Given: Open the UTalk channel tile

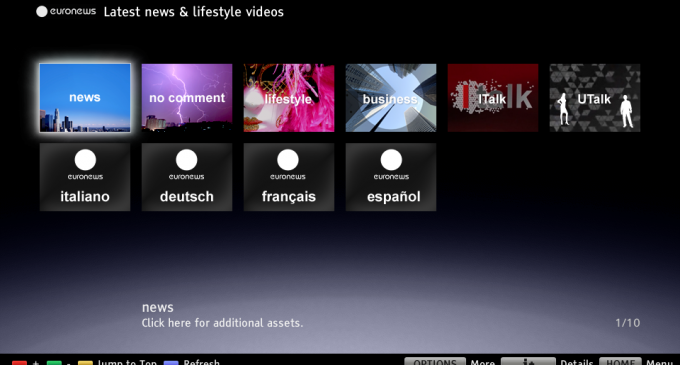Looking at the screenshot, I should [595, 98].
